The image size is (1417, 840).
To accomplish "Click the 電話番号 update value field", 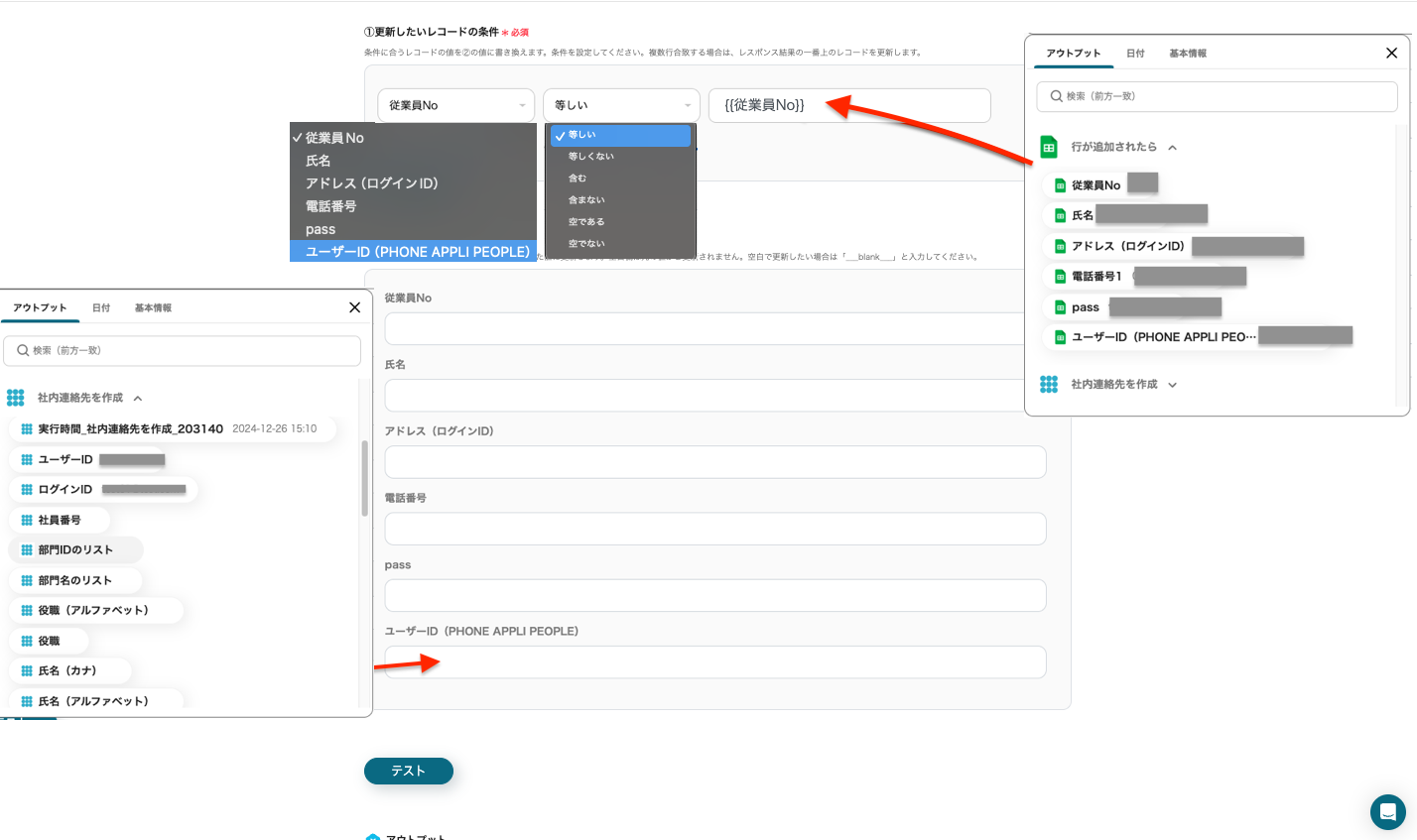I will (715, 529).
